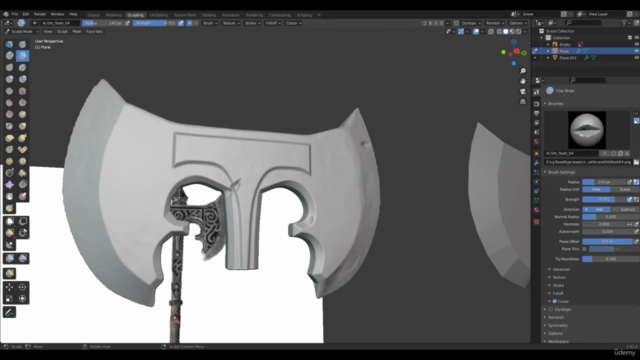Set brush direction to Subtract
Screen dimensions: 640x360
click(625, 209)
